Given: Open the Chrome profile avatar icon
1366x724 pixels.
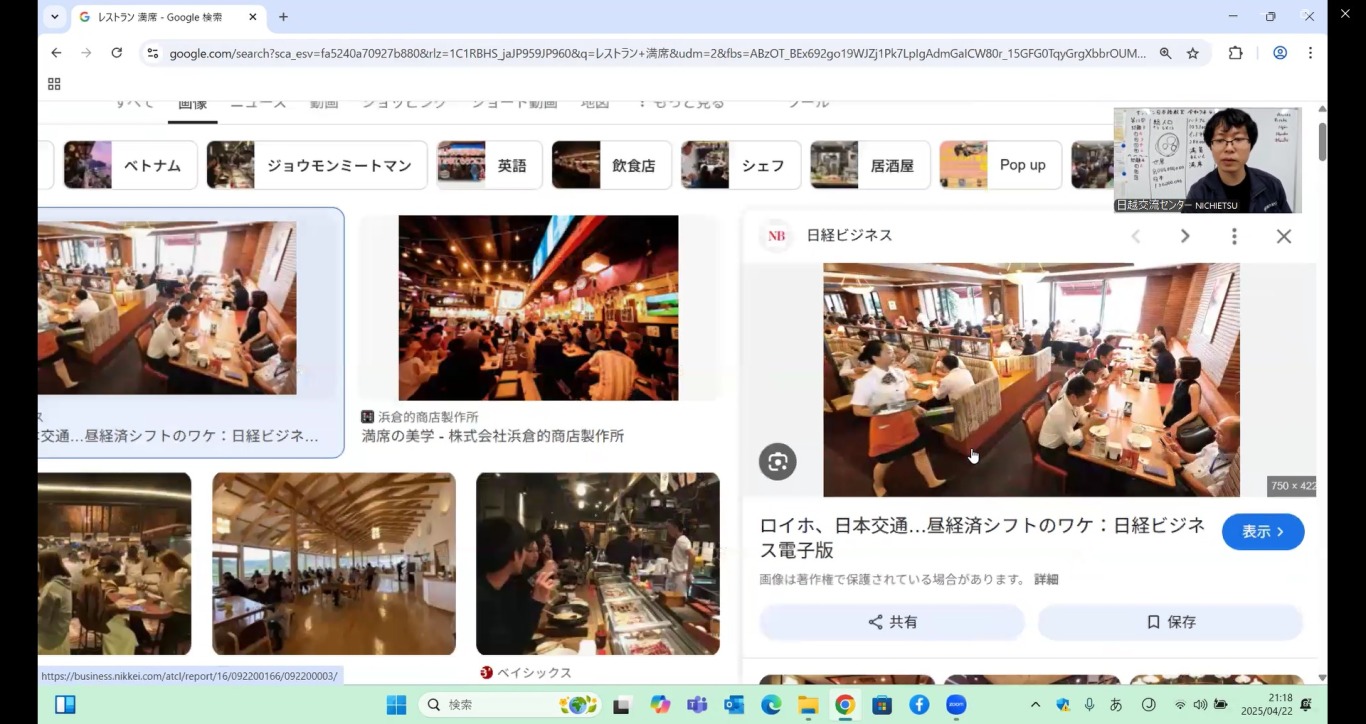Looking at the screenshot, I should [x=1279, y=53].
